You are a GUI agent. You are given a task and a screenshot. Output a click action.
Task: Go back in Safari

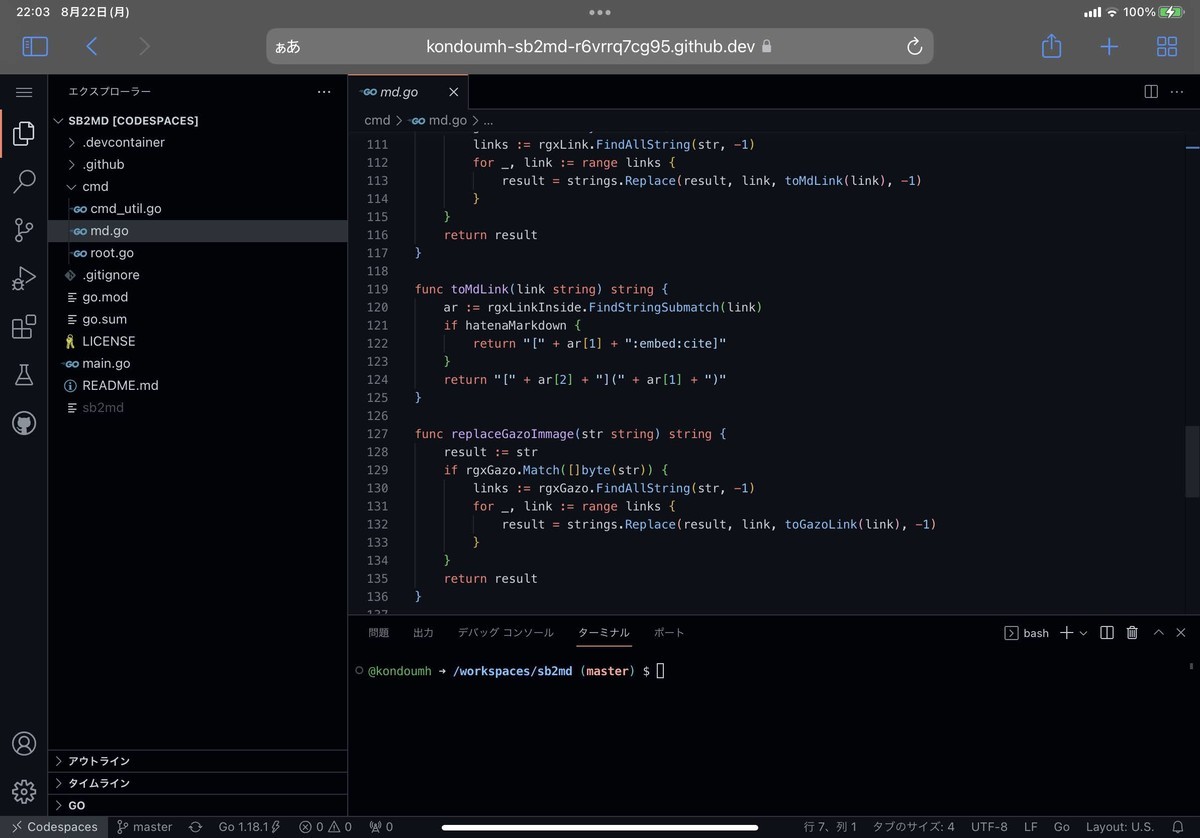point(91,46)
